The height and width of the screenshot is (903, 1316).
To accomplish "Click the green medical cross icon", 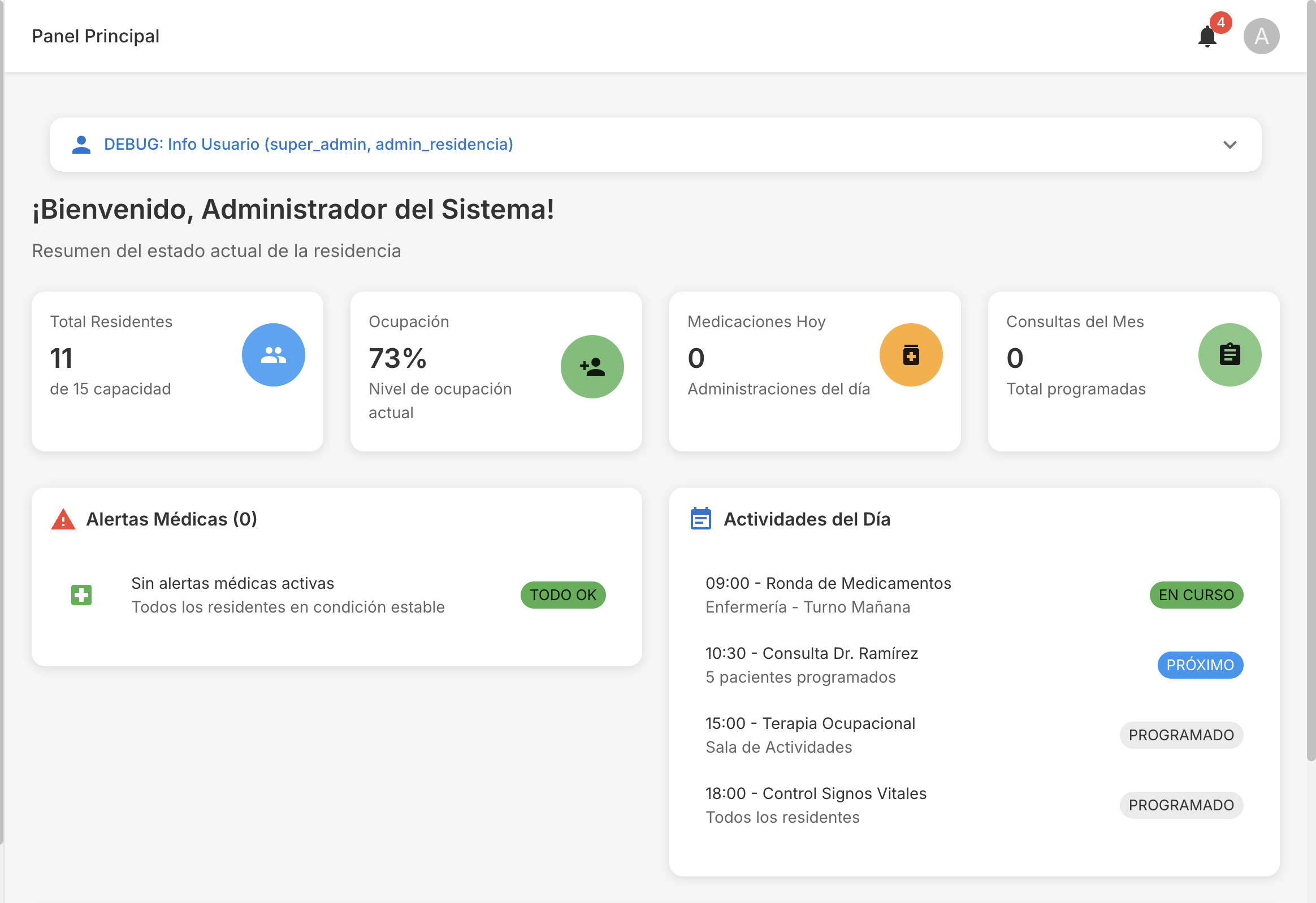I will (x=81, y=595).
